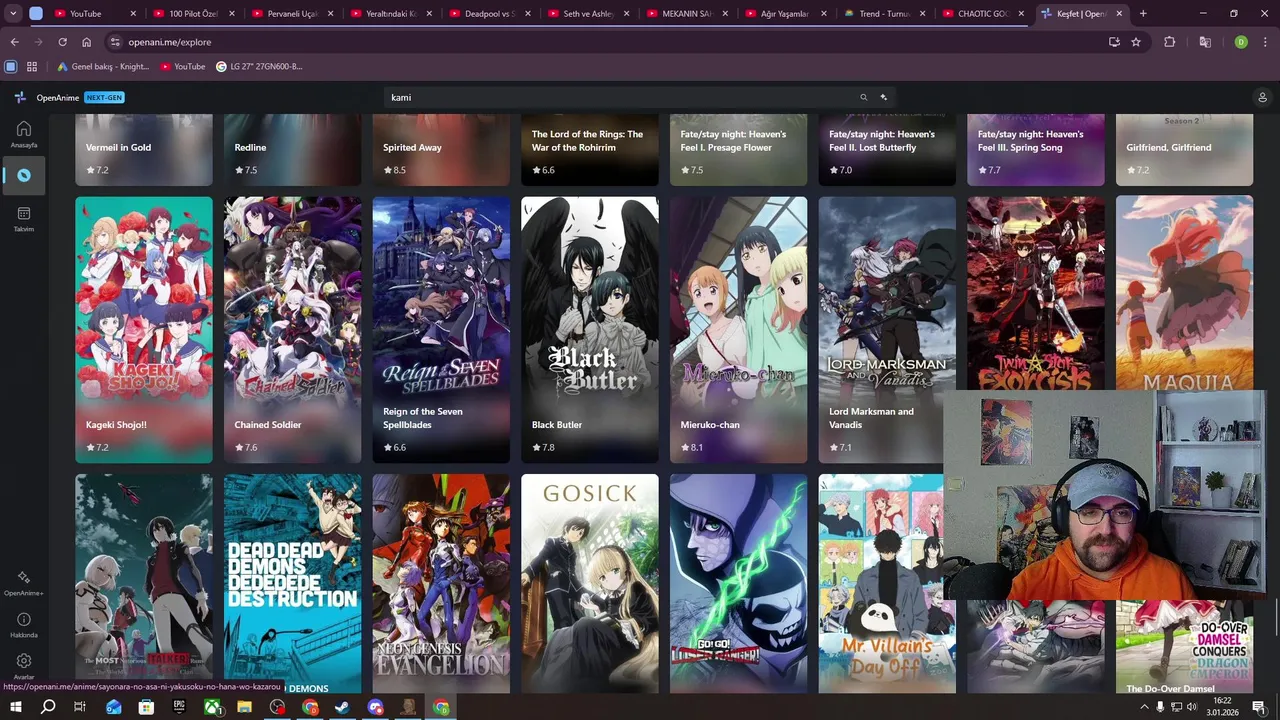This screenshot has width=1280, height=720.
Task: Open the tab search dropdown arrow
Action: pos(12,14)
